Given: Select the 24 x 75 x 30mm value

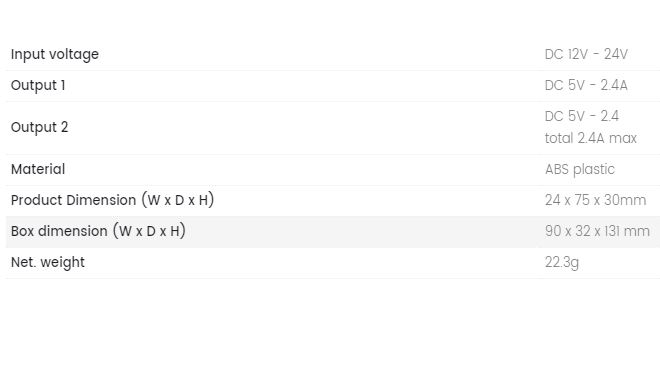Looking at the screenshot, I should (x=595, y=200).
